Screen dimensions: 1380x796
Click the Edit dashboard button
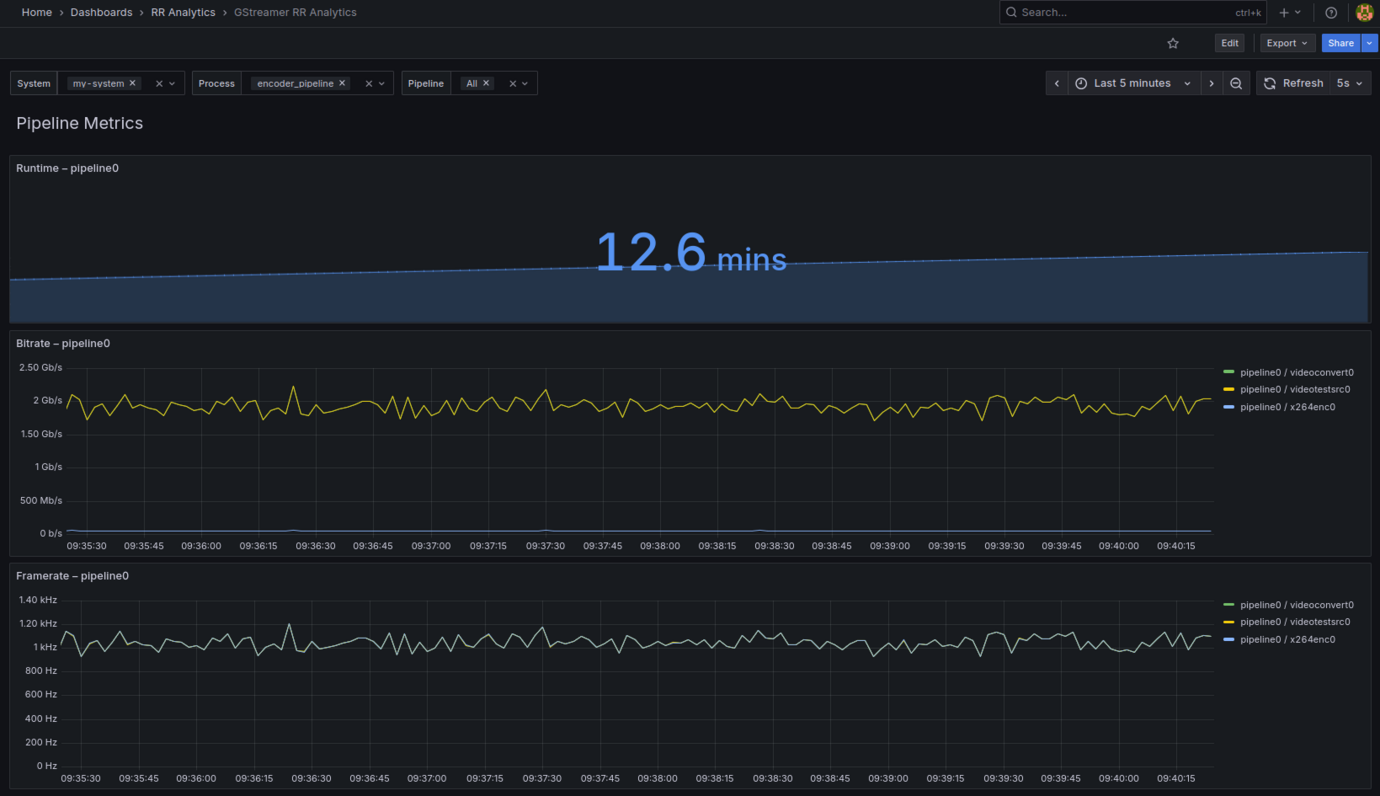point(1230,43)
